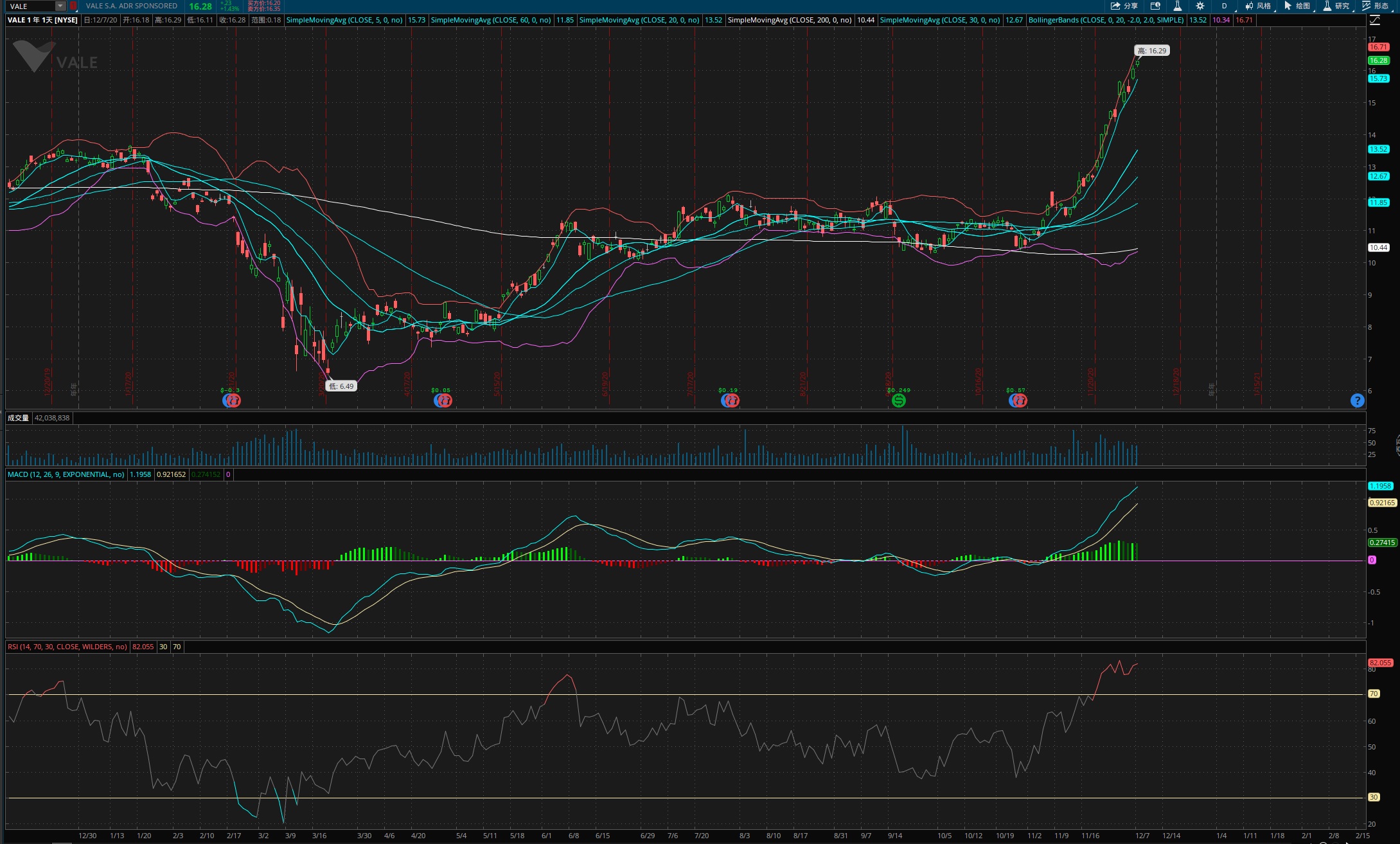Image resolution: width=1400 pixels, height=844 pixels.
Task: Expand the 风格 style menu
Action: click(x=1258, y=6)
